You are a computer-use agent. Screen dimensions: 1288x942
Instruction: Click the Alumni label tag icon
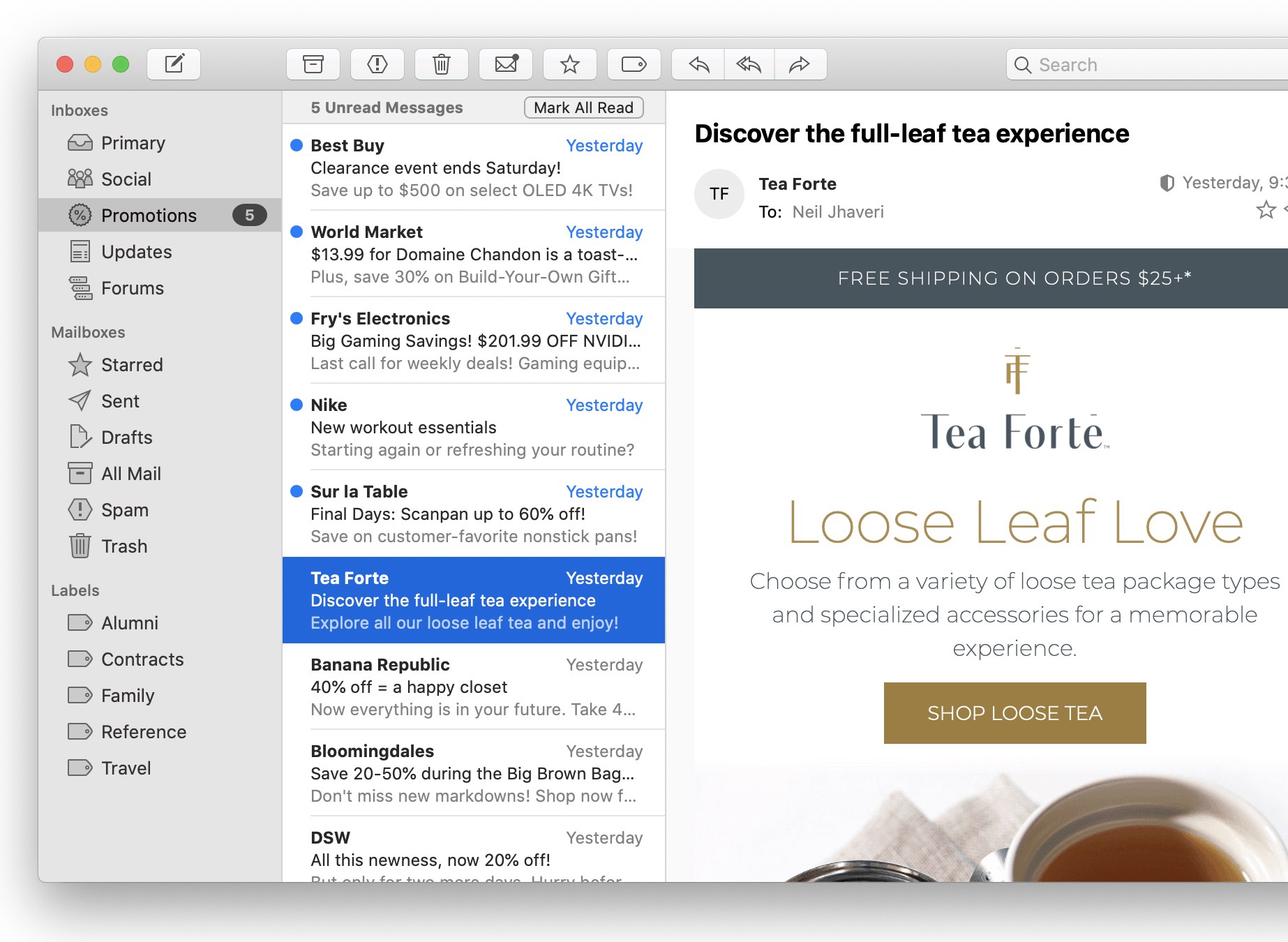point(80,623)
